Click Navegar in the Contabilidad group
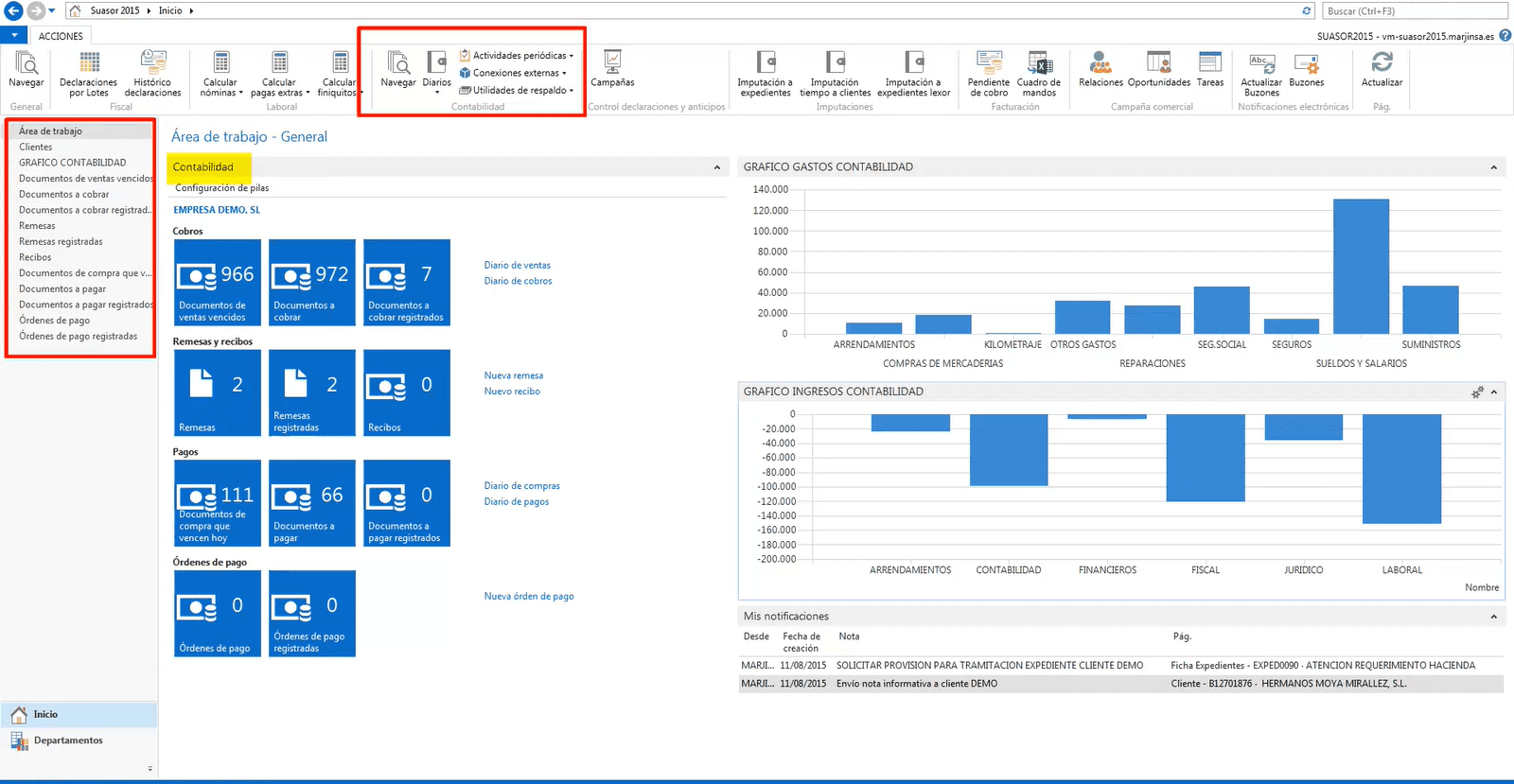Screen dimensions: 1514x784 (398, 71)
